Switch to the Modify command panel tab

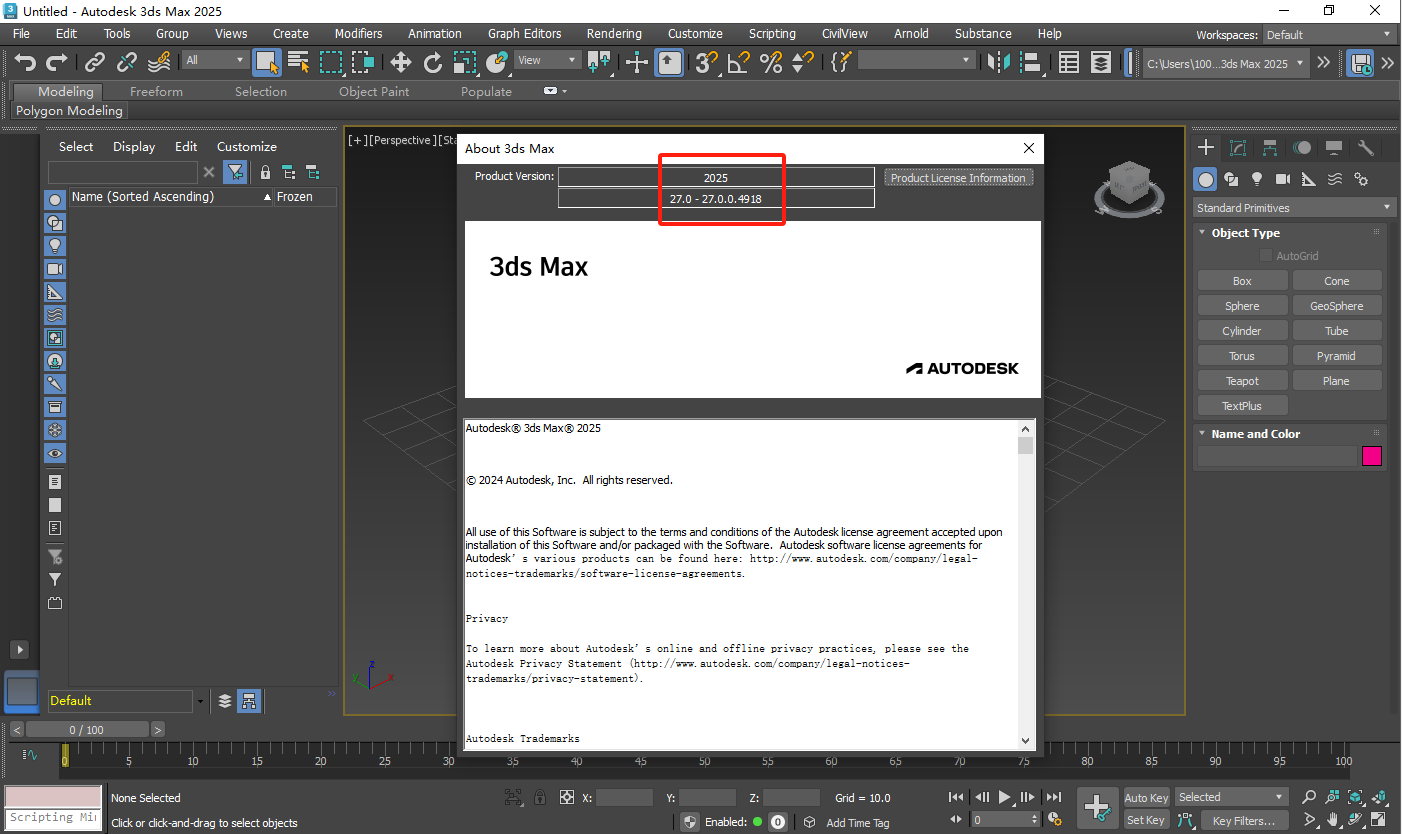pyautogui.click(x=1238, y=148)
